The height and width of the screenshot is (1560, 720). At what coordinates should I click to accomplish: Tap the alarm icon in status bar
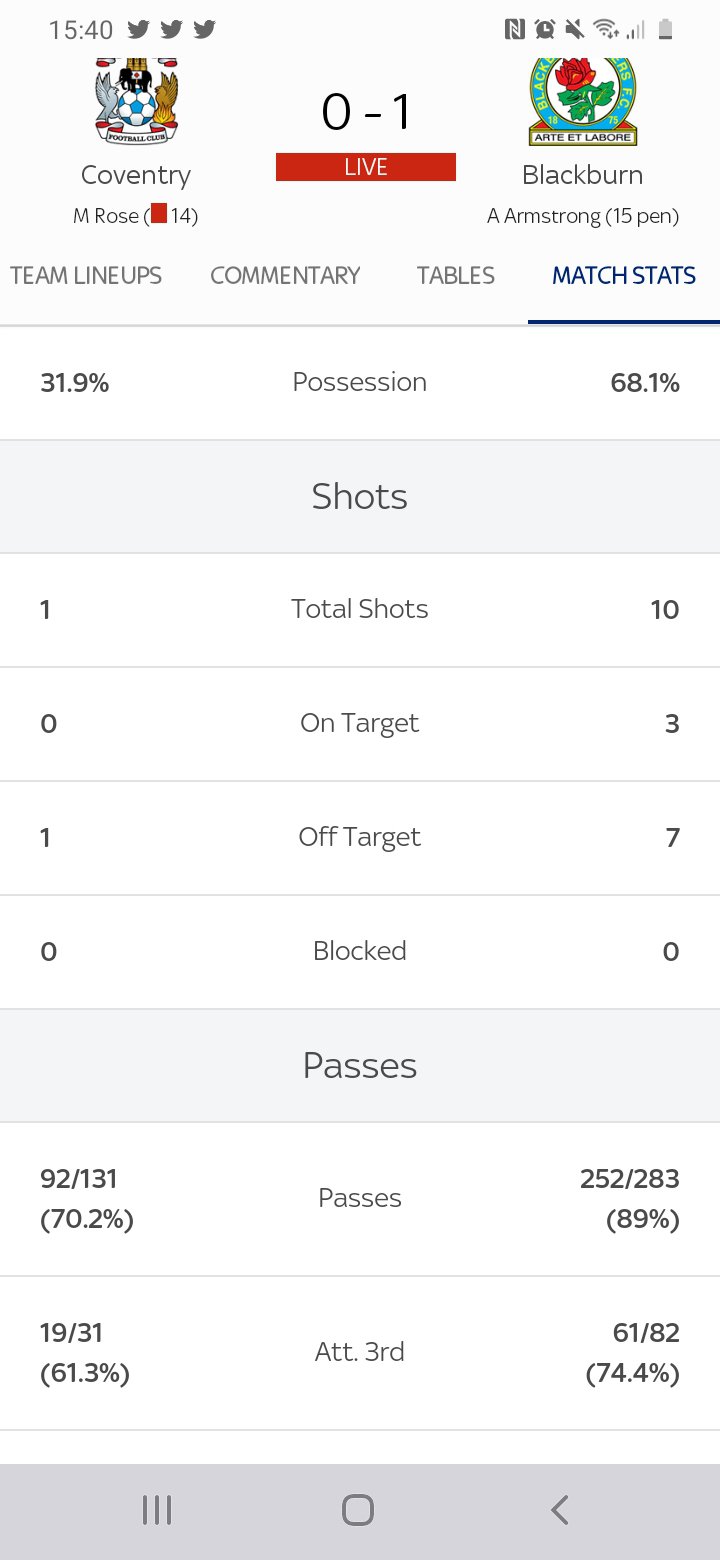[x=544, y=29]
